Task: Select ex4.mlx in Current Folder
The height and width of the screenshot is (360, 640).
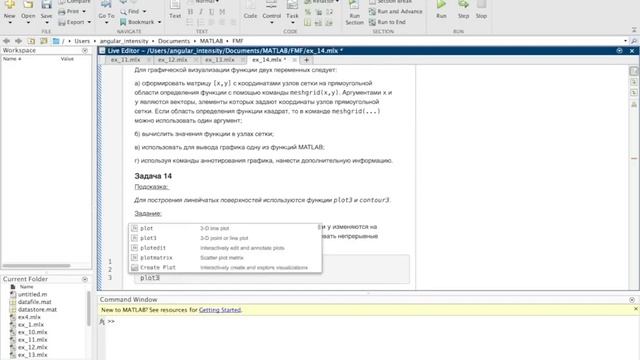Action: 29,317
